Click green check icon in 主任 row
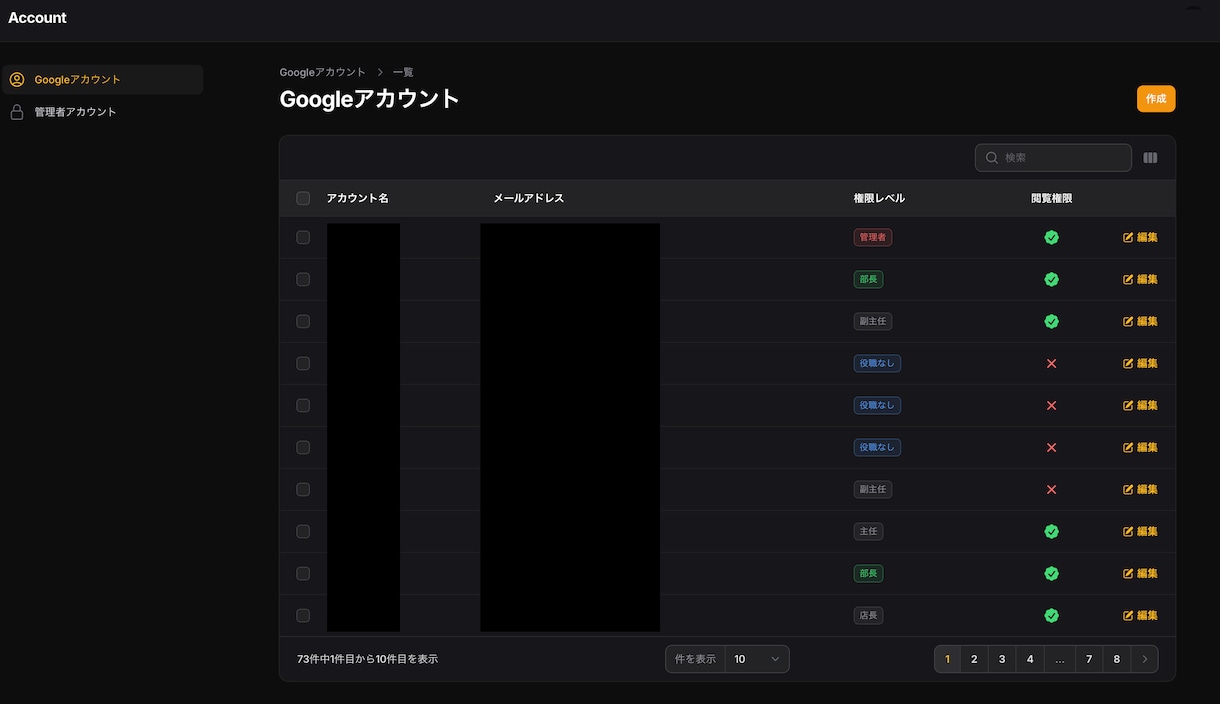Viewport: 1220px width, 704px height. pos(1051,531)
